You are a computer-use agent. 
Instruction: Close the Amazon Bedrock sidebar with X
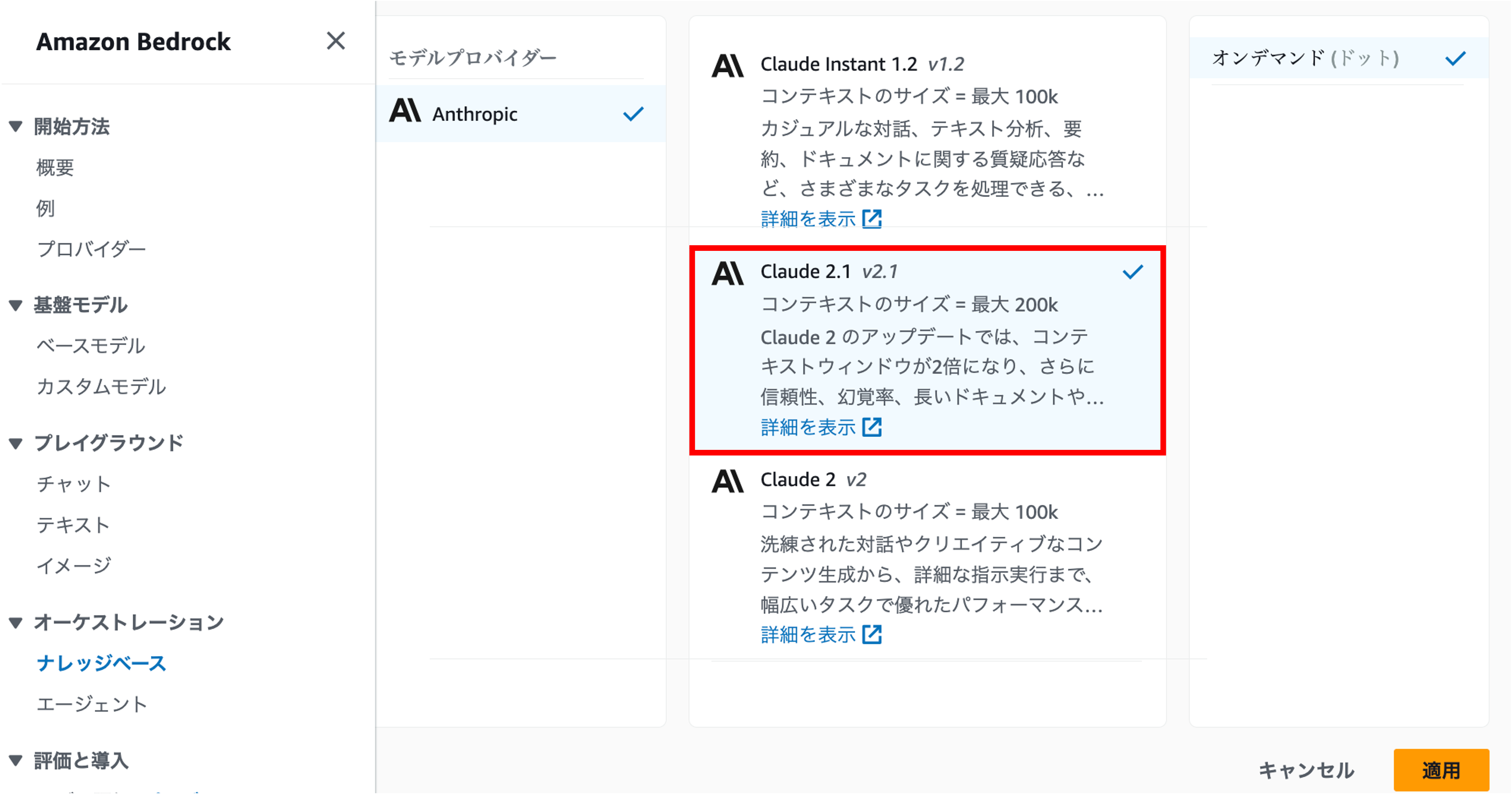point(336,41)
